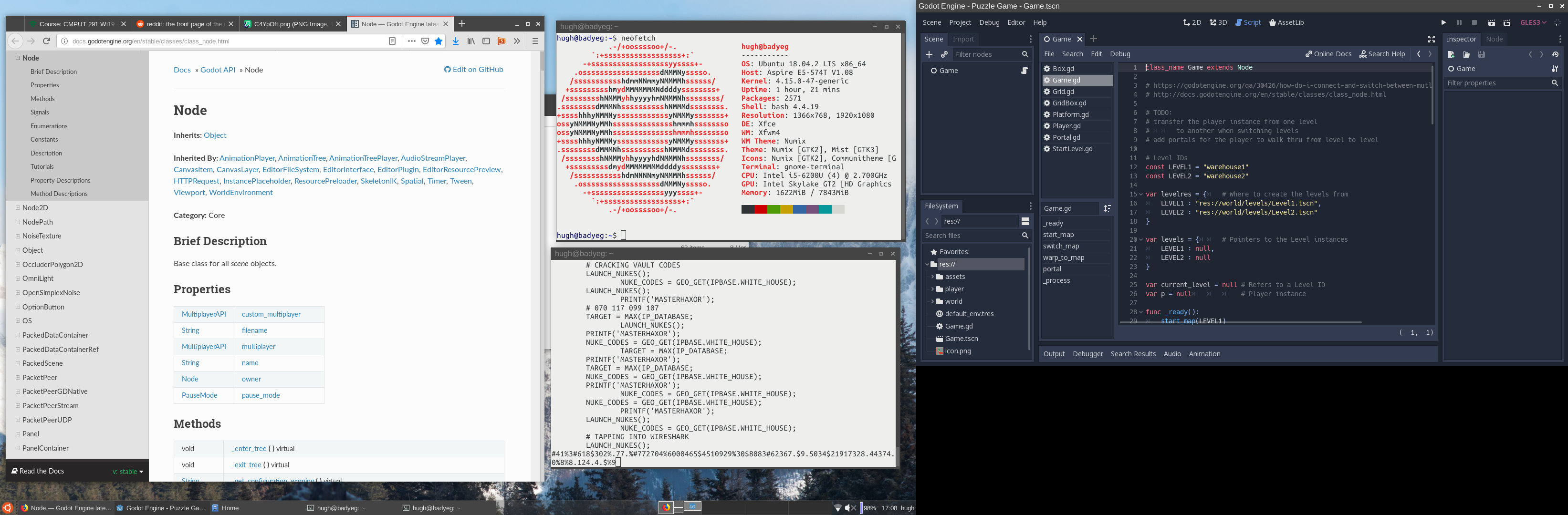Switch to the Import dock tab
The height and width of the screenshot is (515, 1568).
(963, 40)
